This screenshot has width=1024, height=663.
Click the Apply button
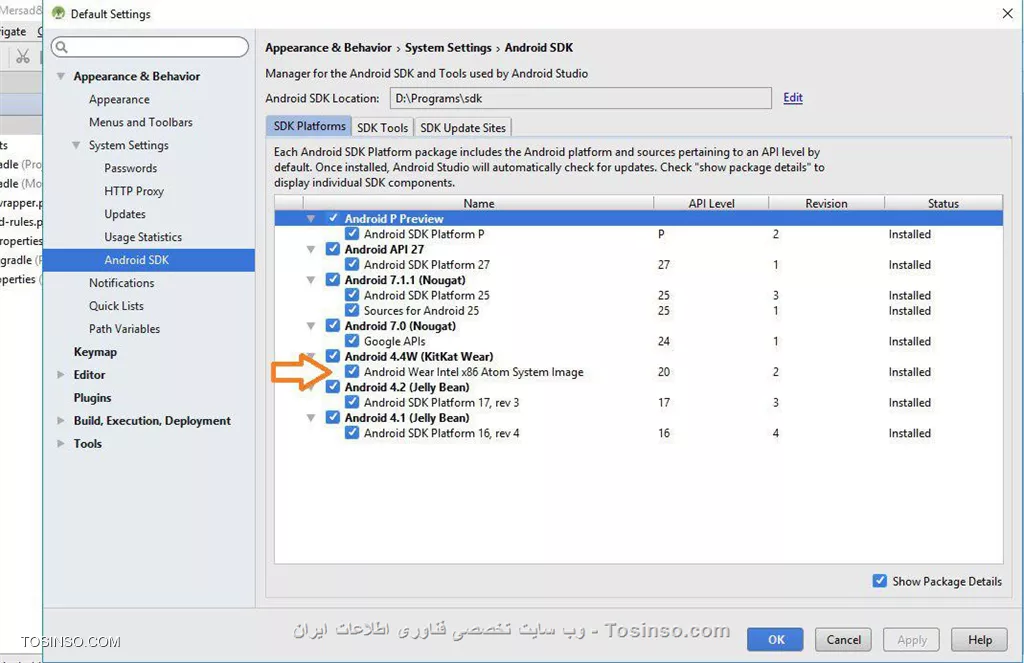911,639
